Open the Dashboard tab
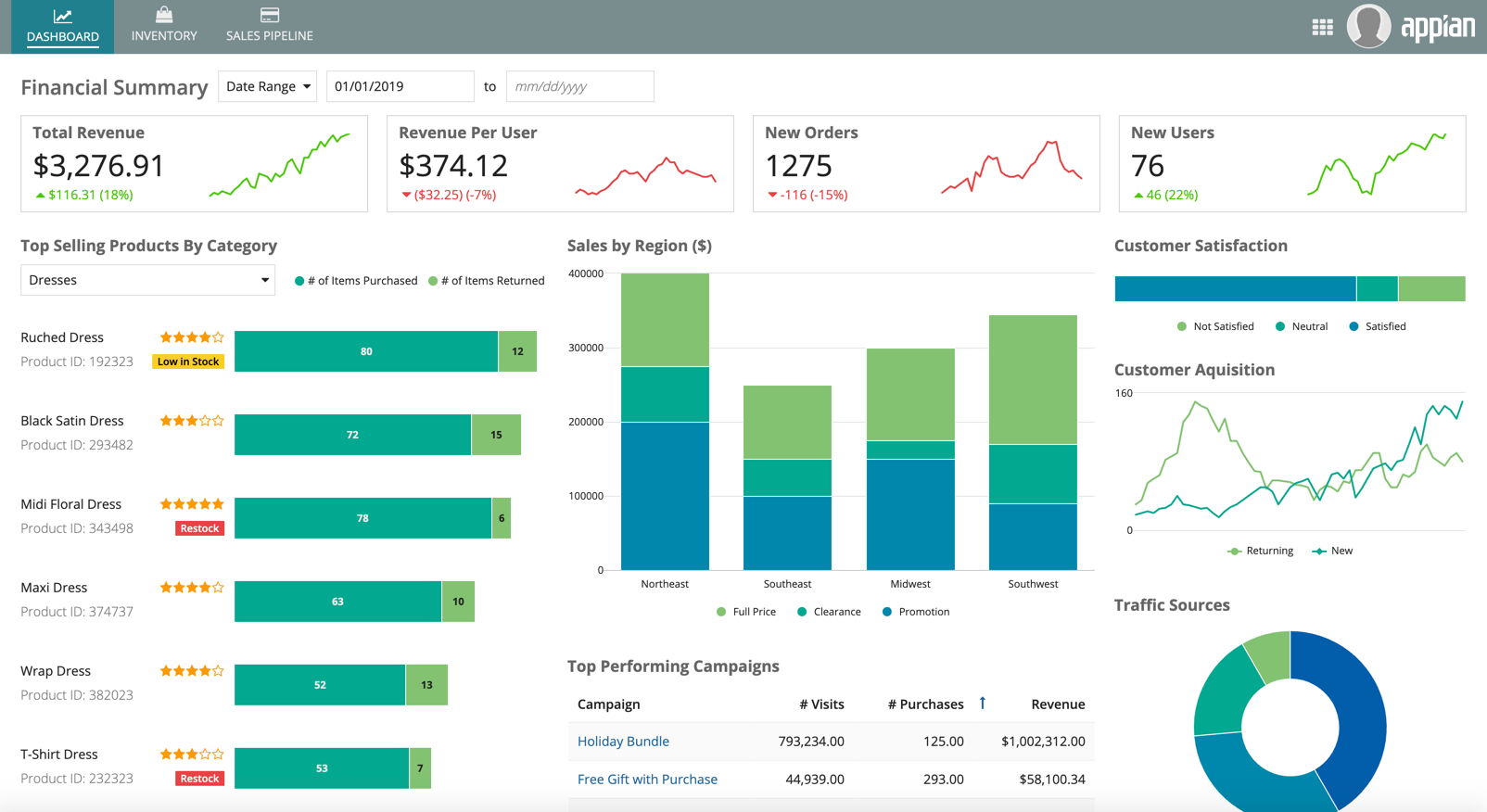Screen dimensions: 1487x812 tap(62, 27)
